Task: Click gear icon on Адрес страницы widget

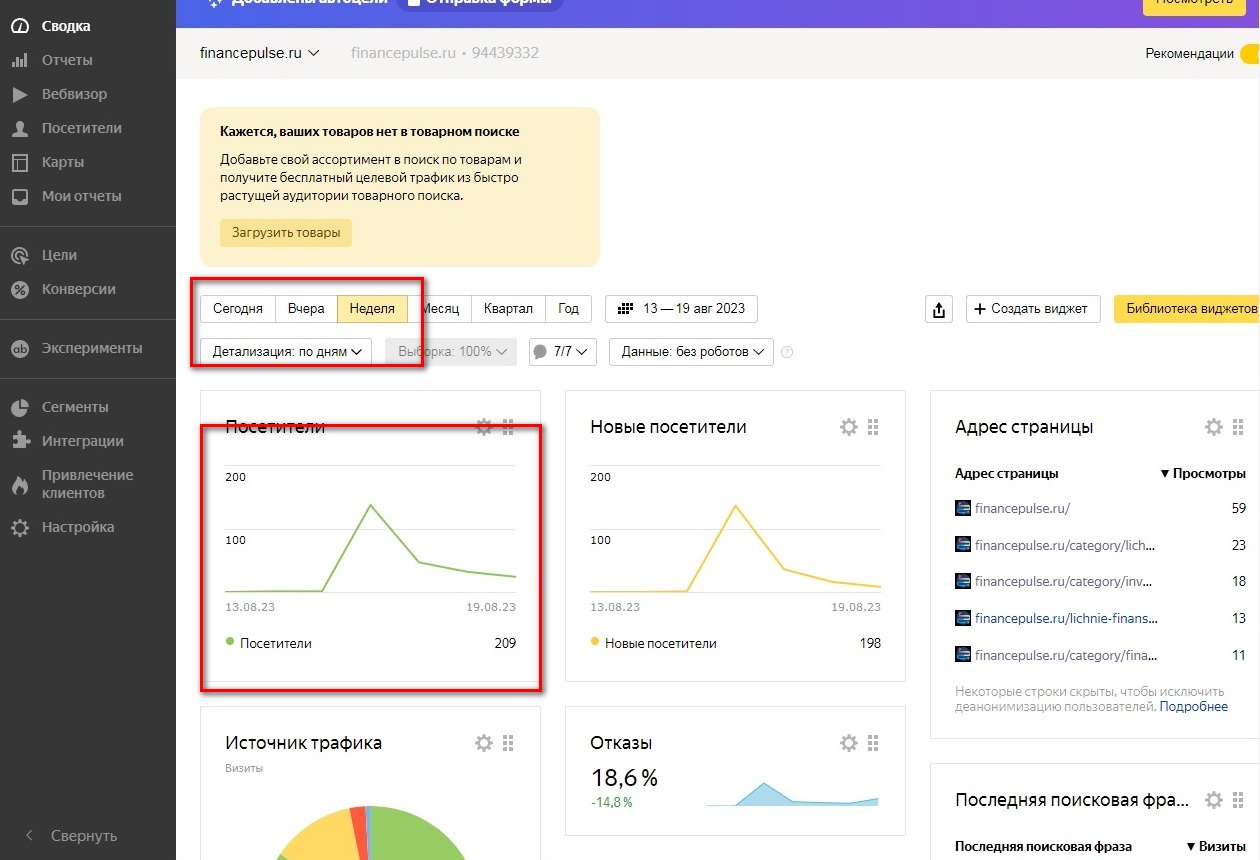Action: (x=1214, y=428)
